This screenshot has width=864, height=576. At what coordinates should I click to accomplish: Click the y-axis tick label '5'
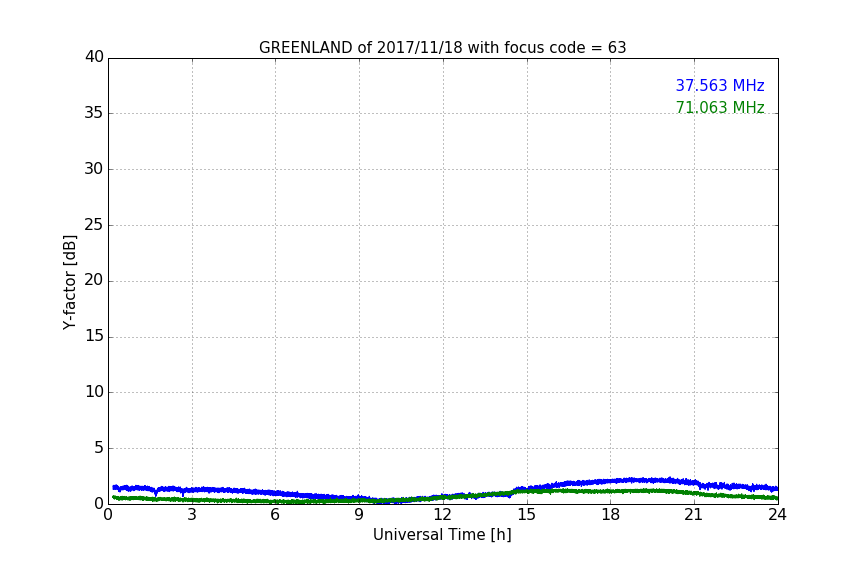point(99,448)
